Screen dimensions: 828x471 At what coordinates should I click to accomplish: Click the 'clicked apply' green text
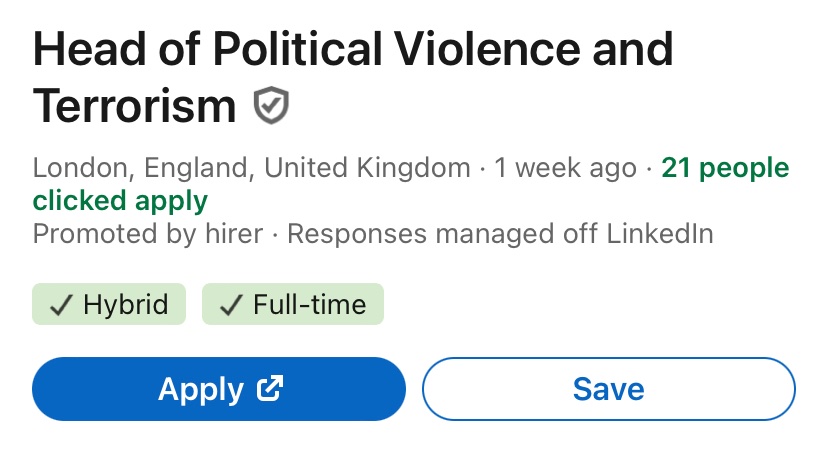[x=120, y=202]
